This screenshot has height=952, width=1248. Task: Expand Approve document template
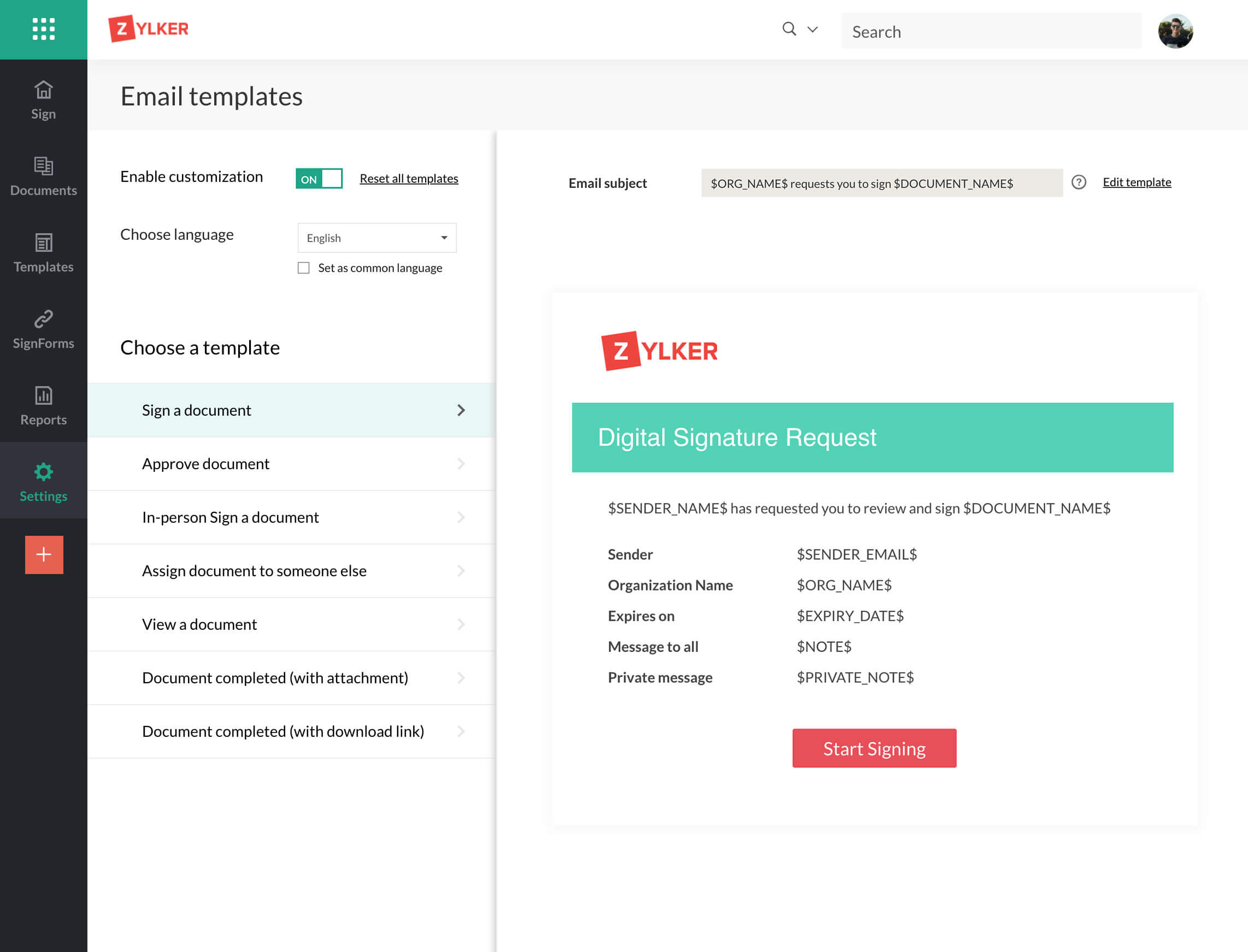(460, 463)
